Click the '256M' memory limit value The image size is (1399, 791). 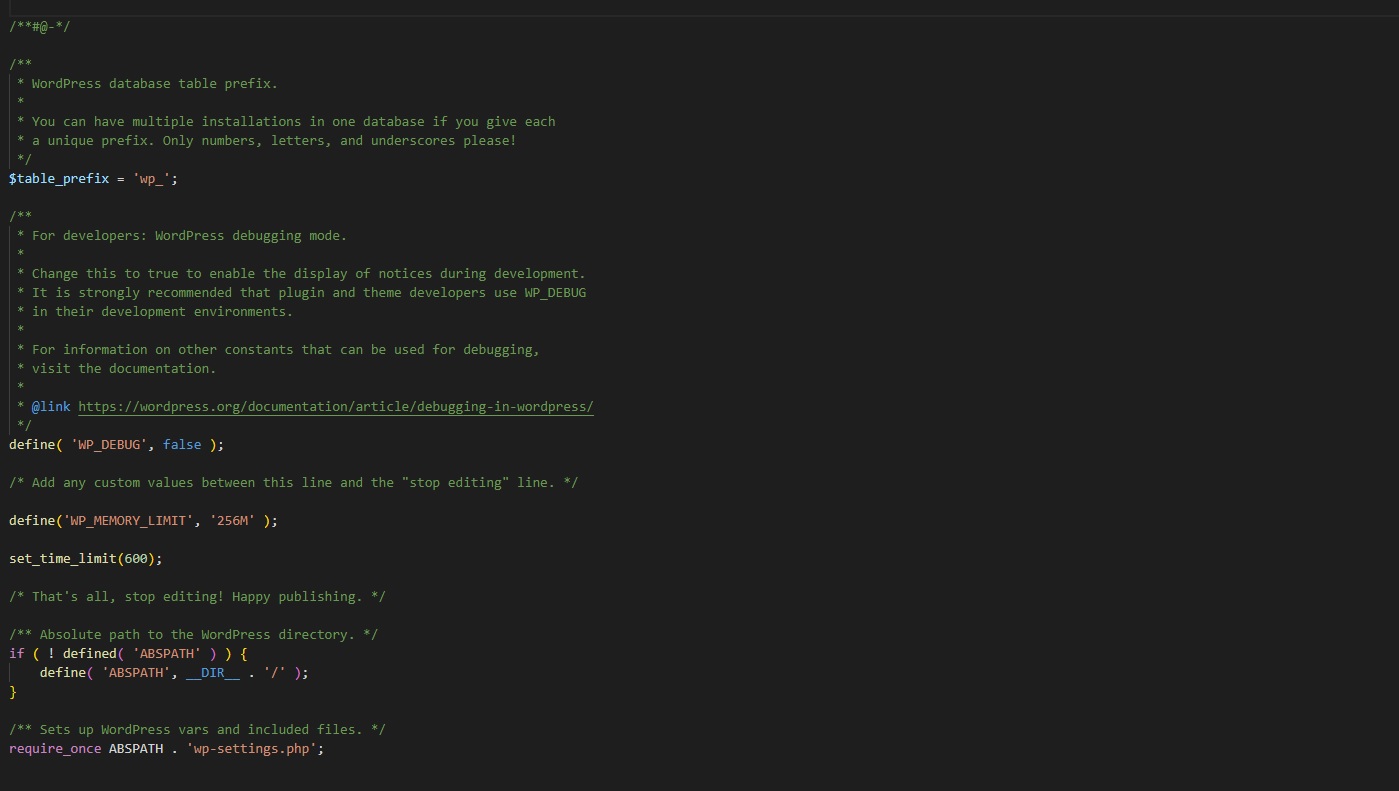233,521
